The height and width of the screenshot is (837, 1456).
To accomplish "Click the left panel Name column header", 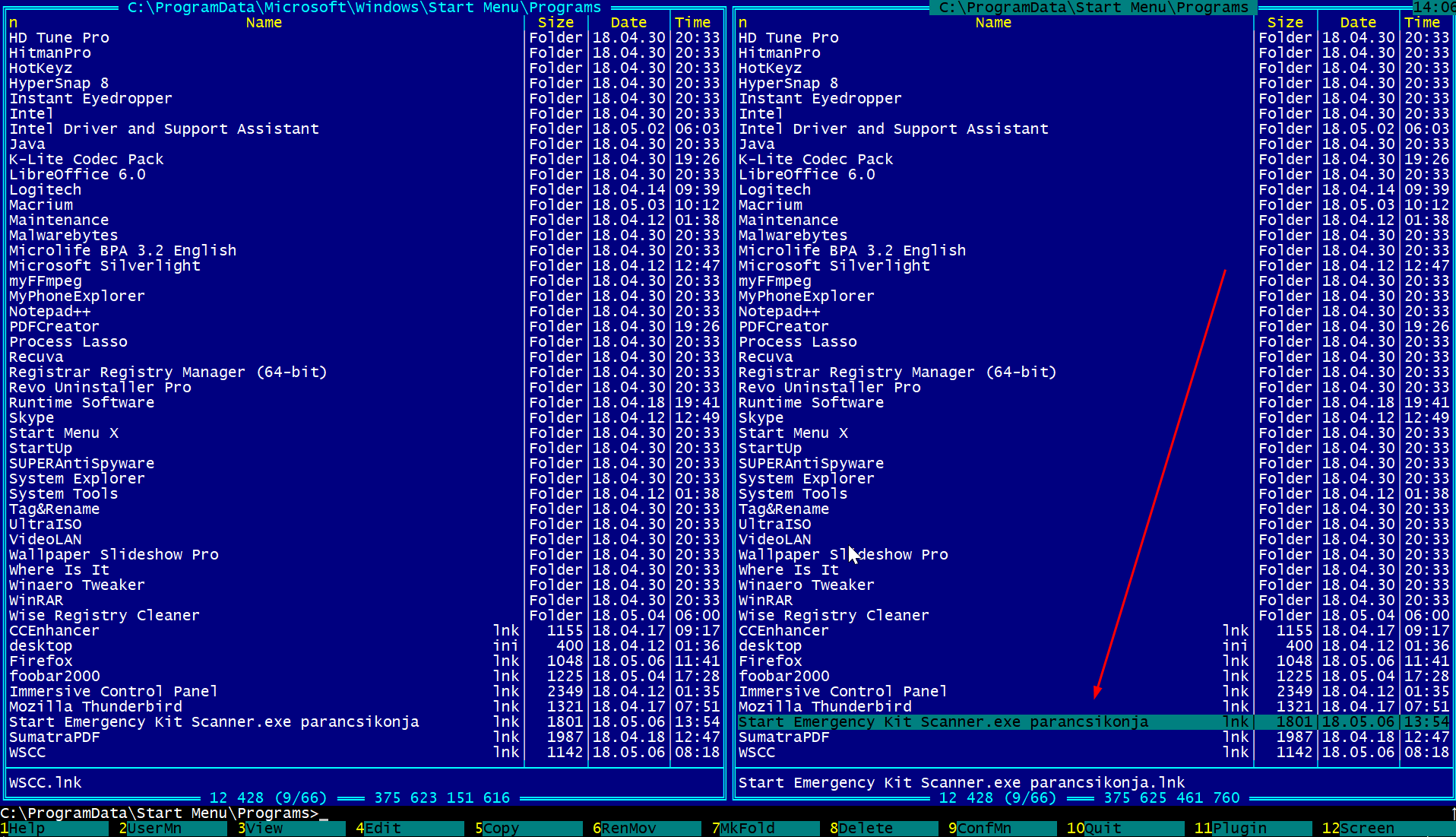I will [x=264, y=23].
